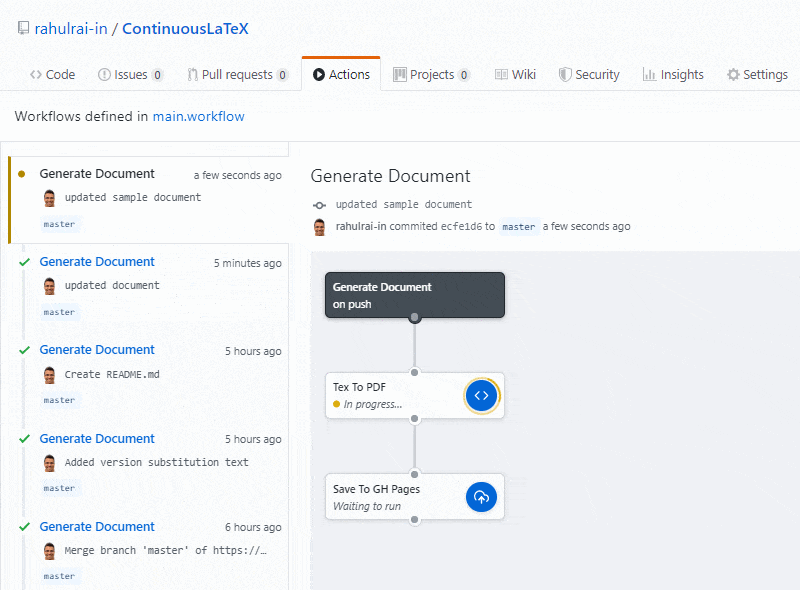Click the 'a few seconds ago' timestamp in run list
The height and width of the screenshot is (590, 800).
click(x=237, y=175)
